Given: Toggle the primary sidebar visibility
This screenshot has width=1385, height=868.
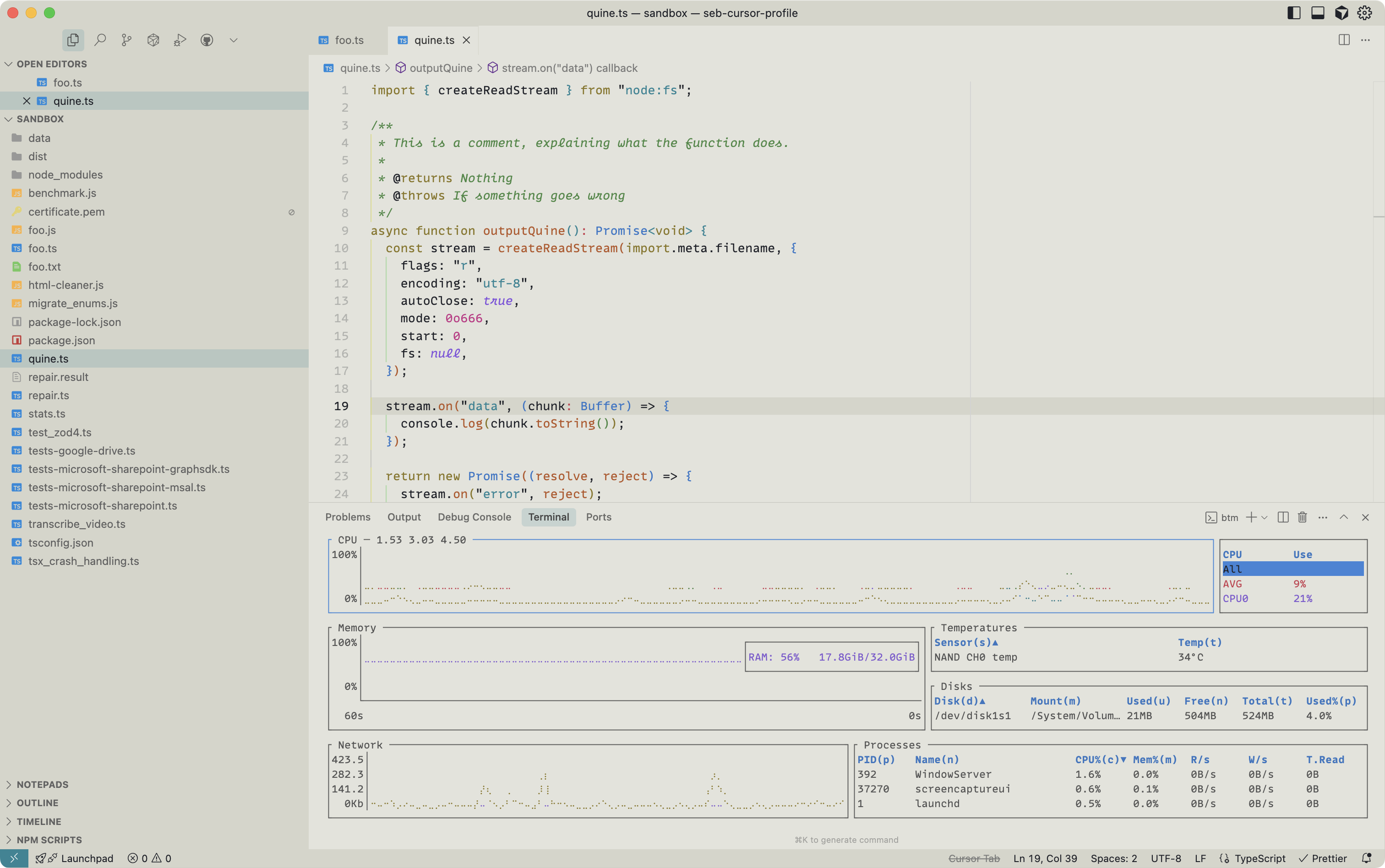Looking at the screenshot, I should pyautogui.click(x=1294, y=13).
